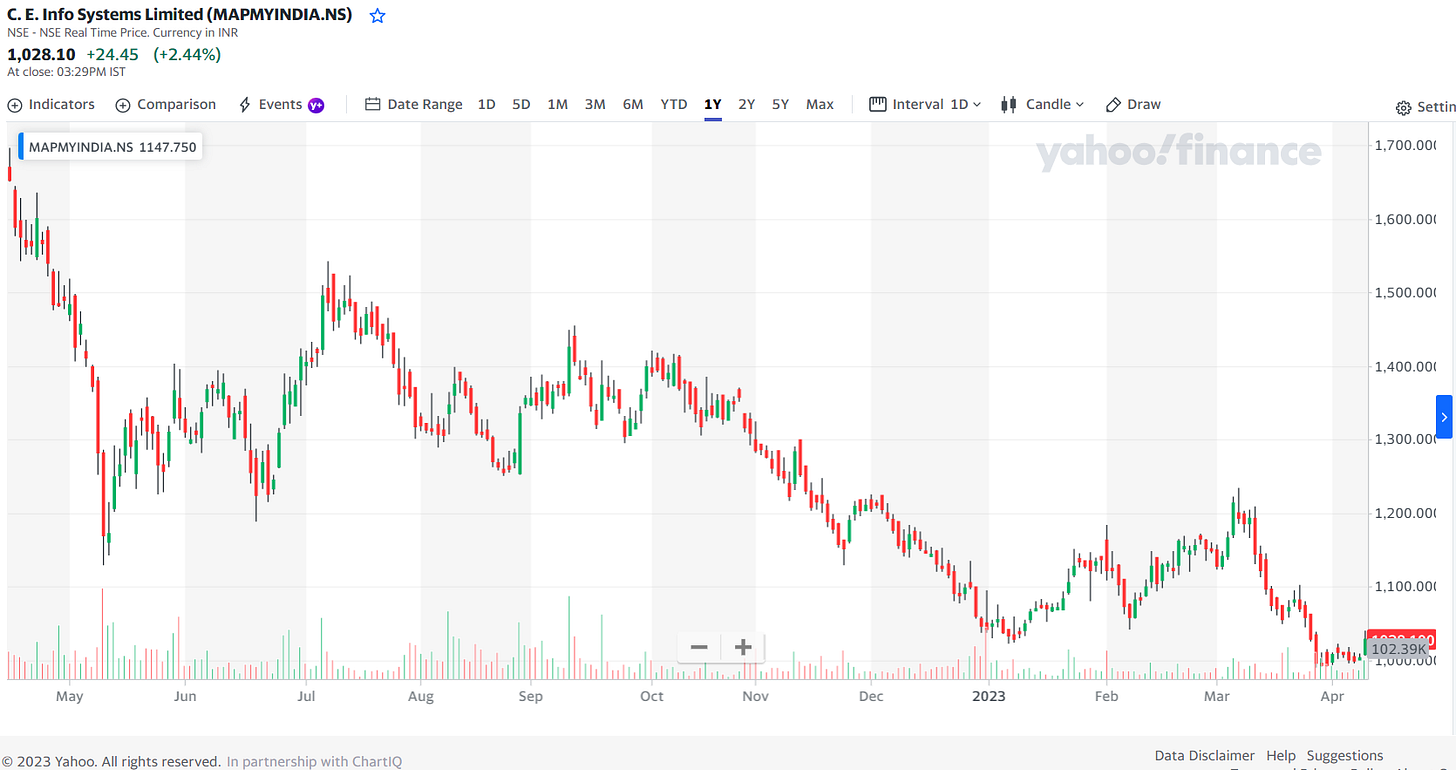Click the MAPMYINDIA.NS 1147.750 series label
1456x770 pixels.
(x=113, y=147)
